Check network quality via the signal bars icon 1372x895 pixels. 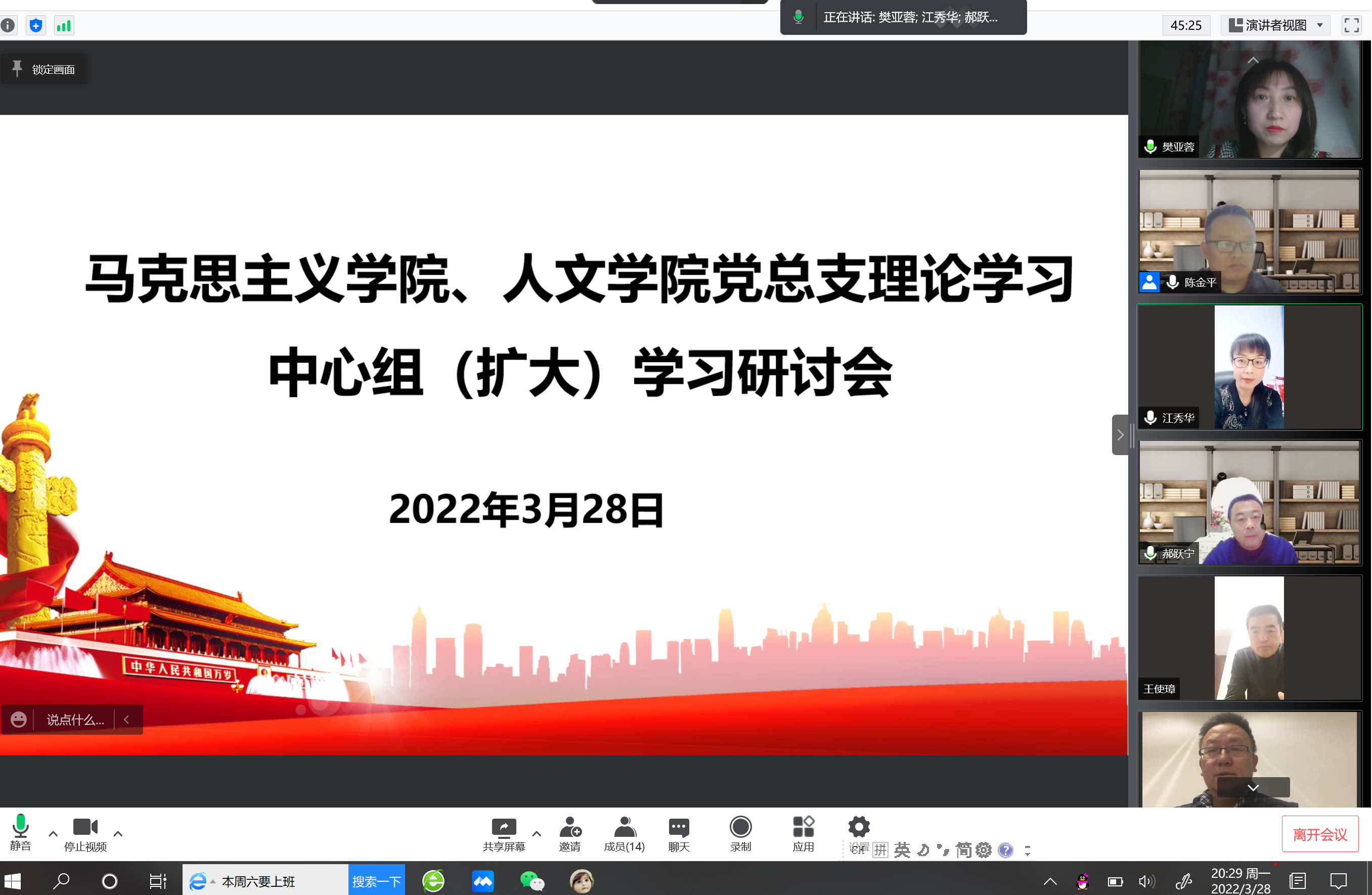(x=63, y=25)
